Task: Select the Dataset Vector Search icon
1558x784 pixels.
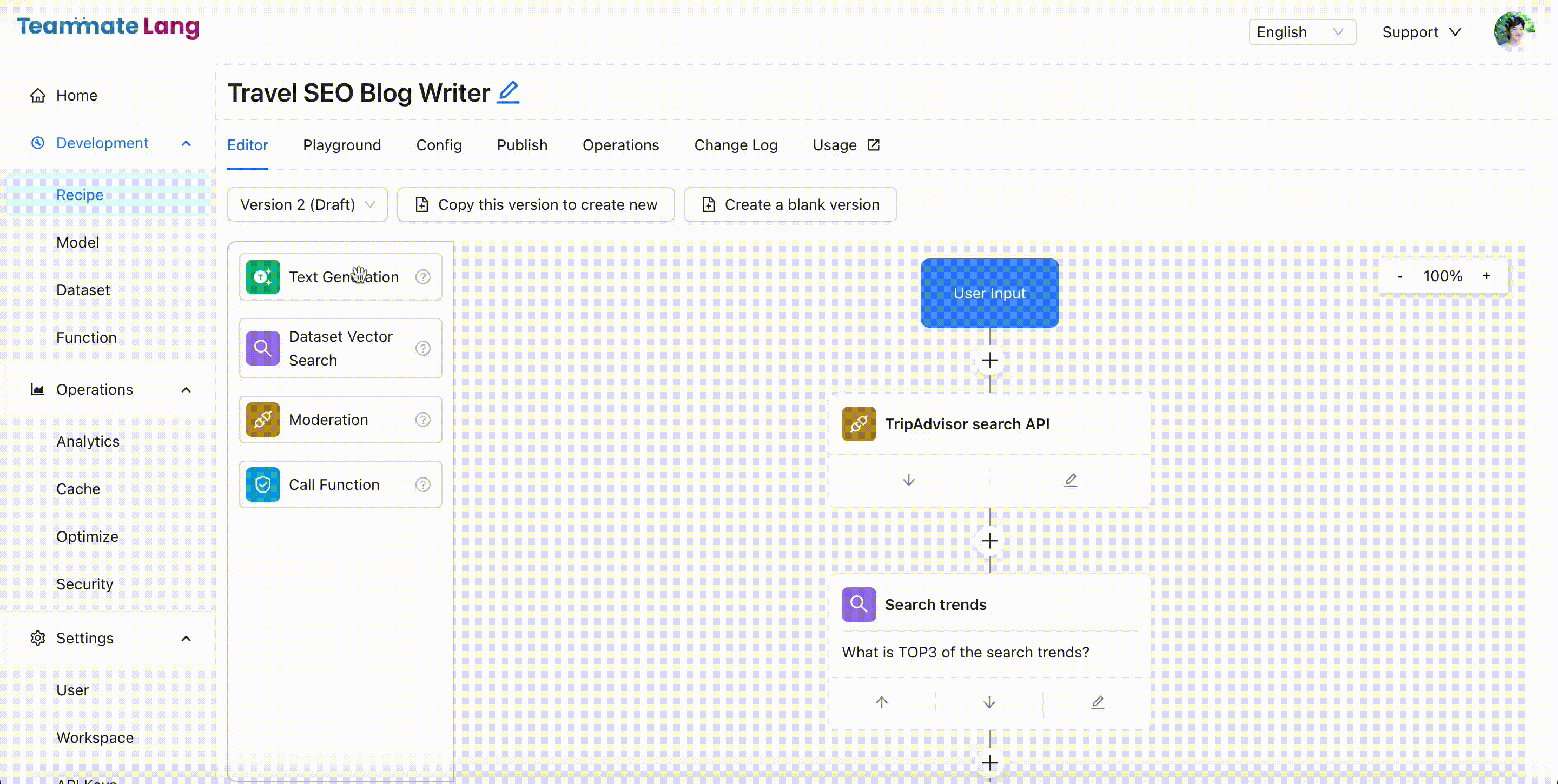Action: [263, 347]
